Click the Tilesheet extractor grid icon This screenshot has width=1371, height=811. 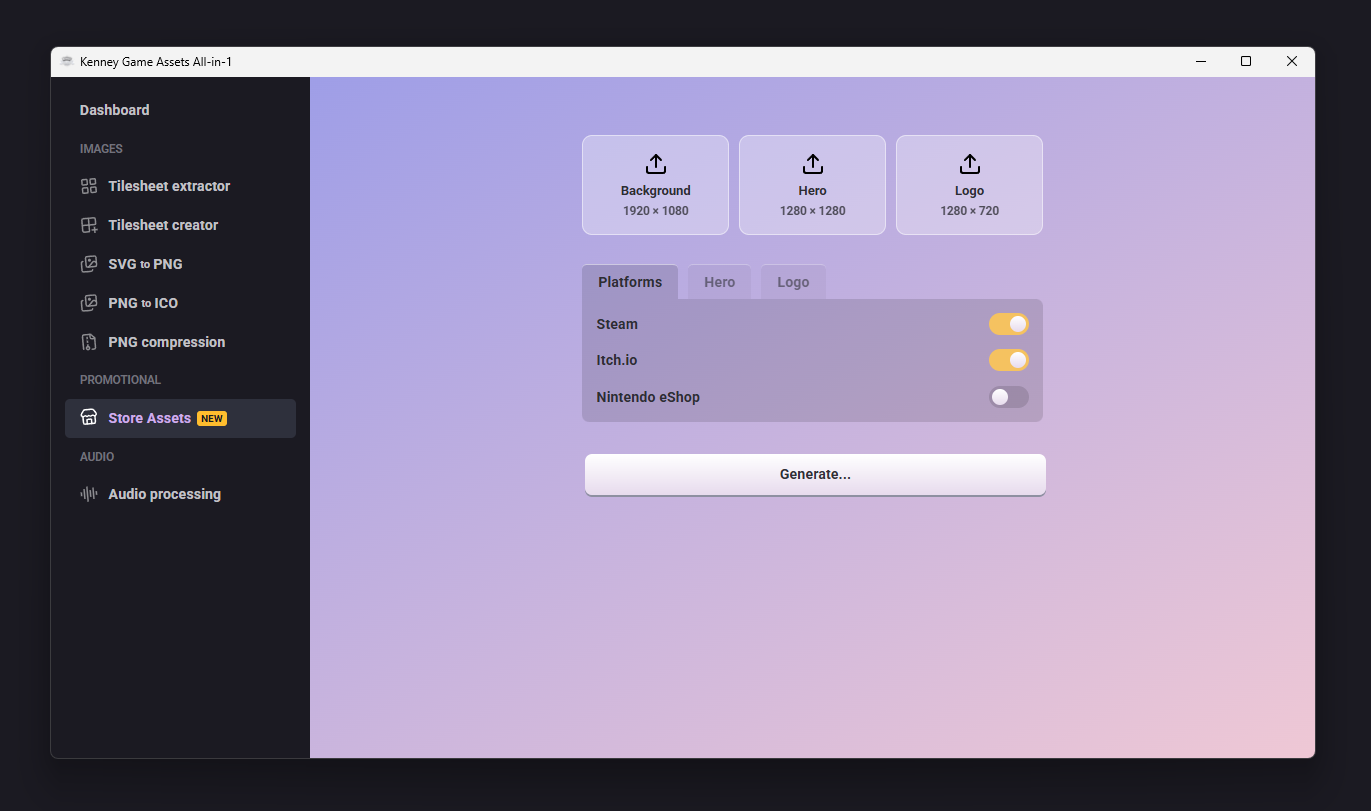[x=89, y=186]
